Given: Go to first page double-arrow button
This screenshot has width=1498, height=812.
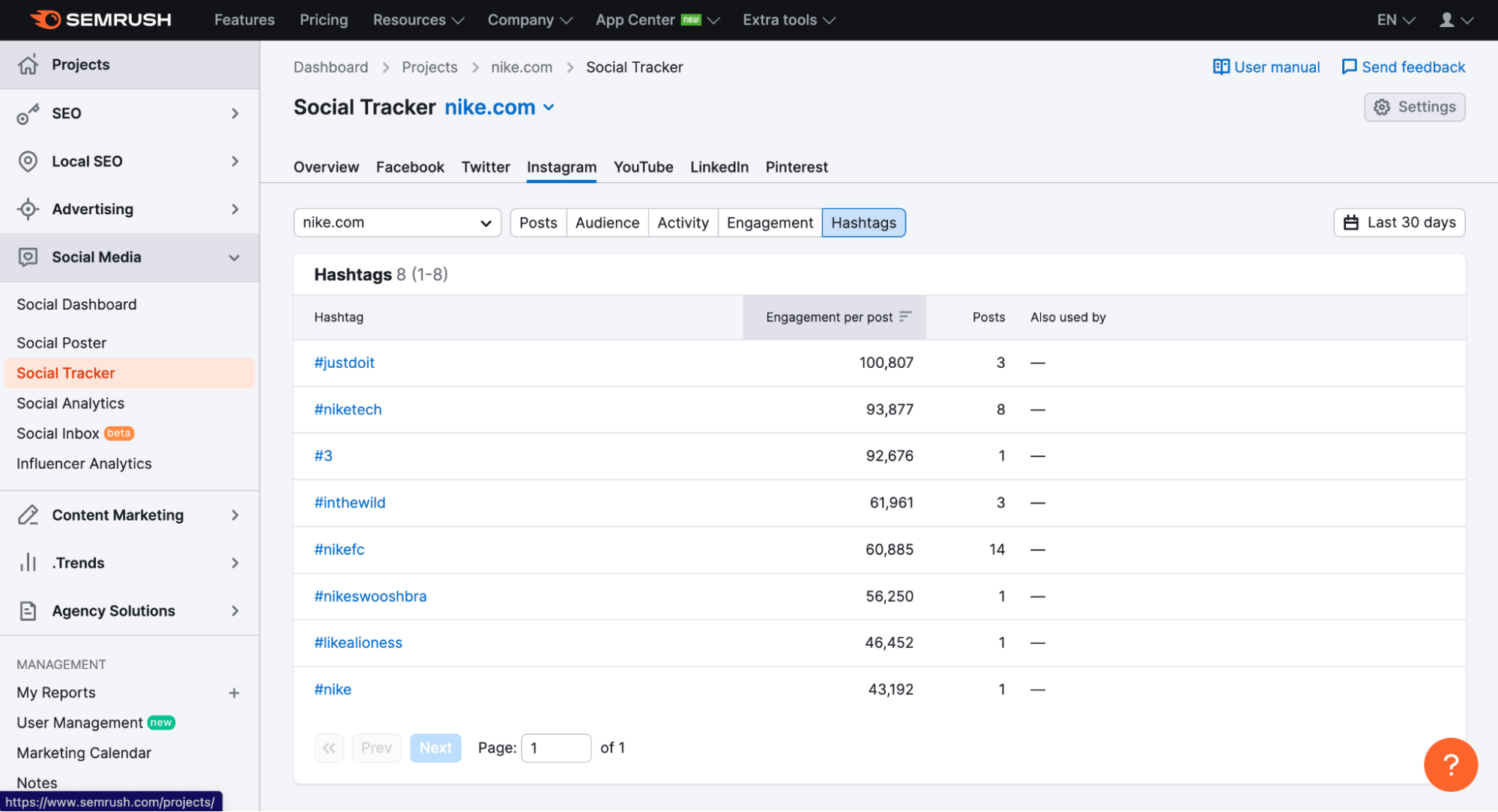Looking at the screenshot, I should [329, 748].
